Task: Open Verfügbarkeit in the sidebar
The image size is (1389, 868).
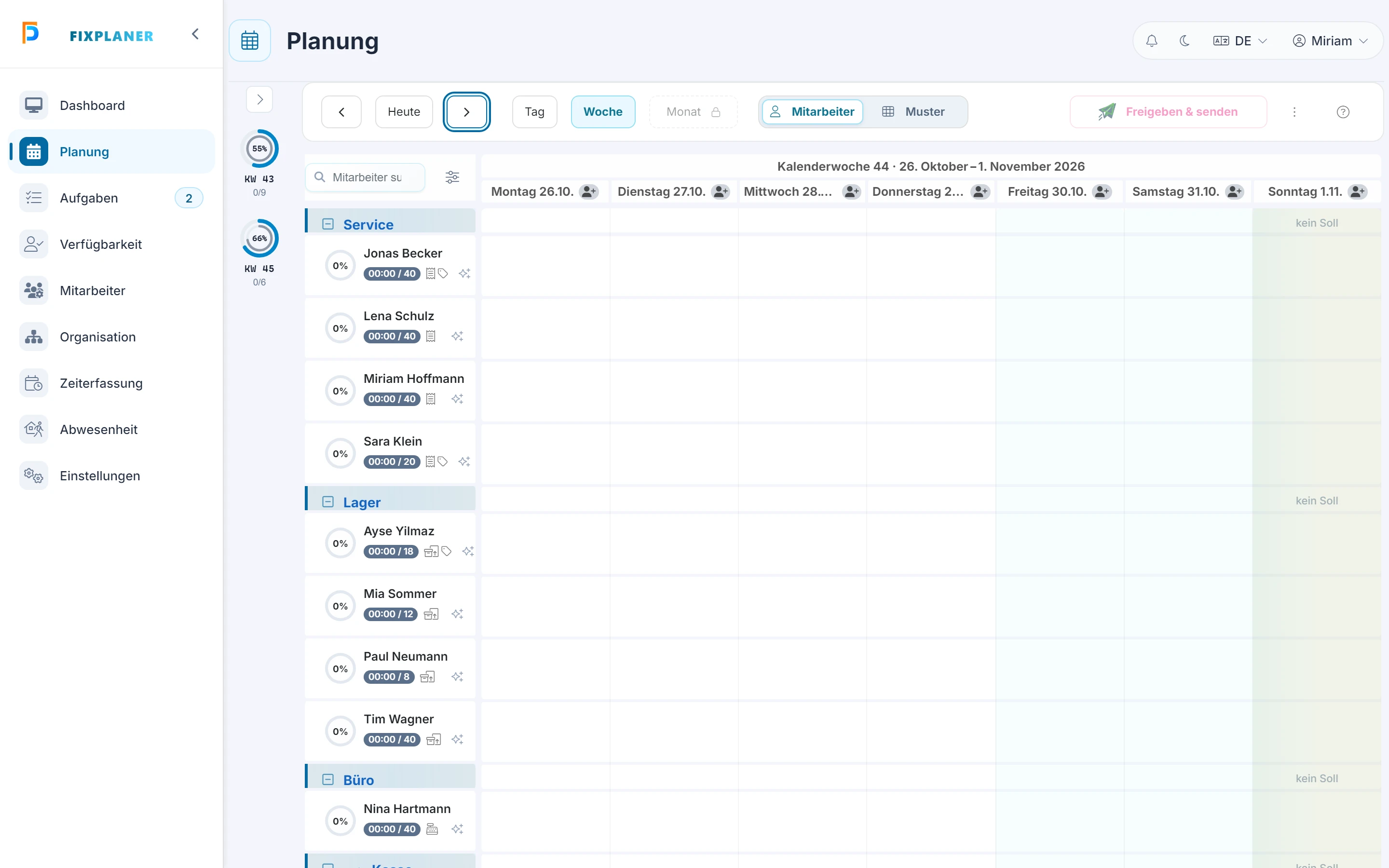Action: (111, 244)
